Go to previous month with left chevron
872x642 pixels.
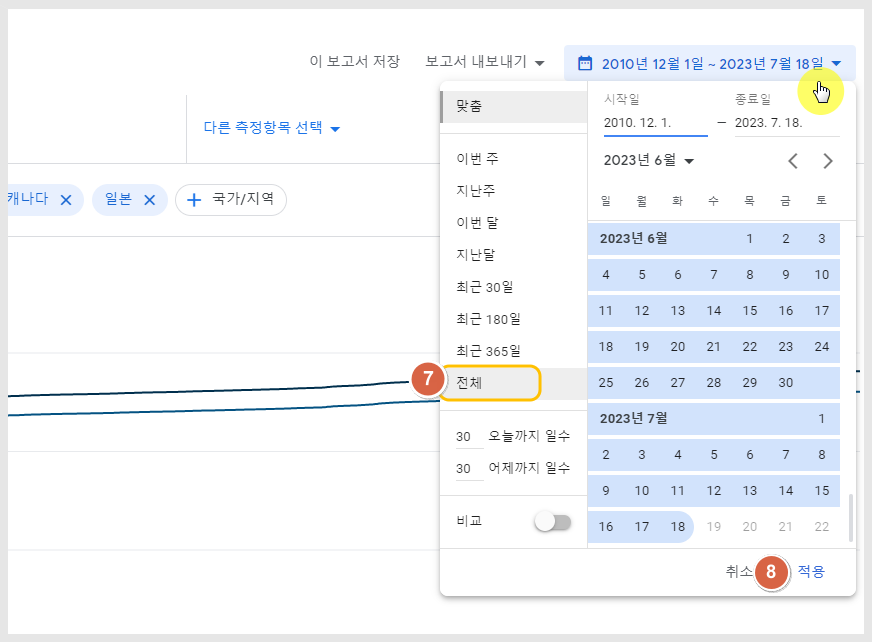click(x=793, y=161)
